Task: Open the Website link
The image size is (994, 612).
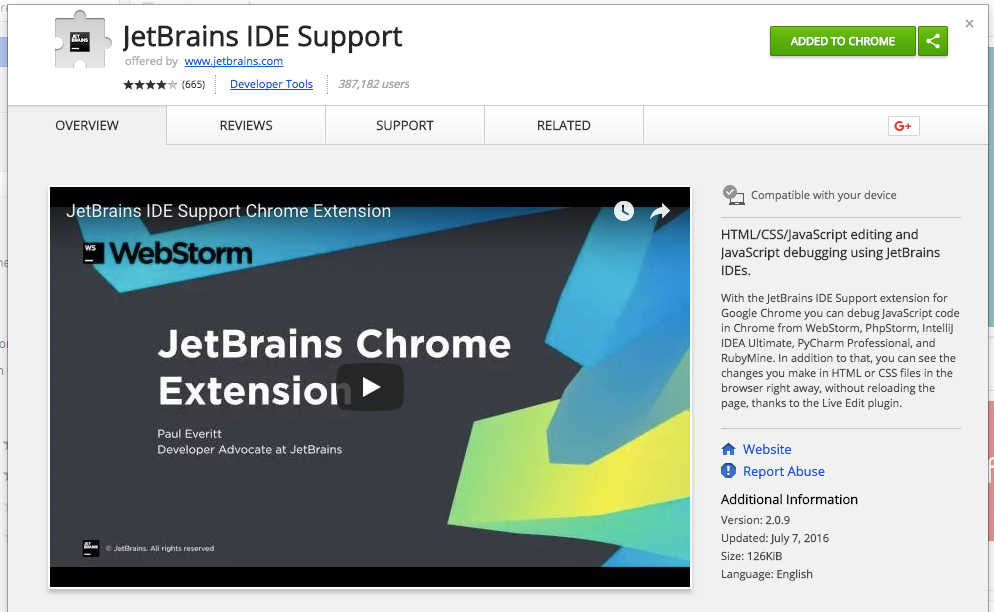Action: pos(767,449)
